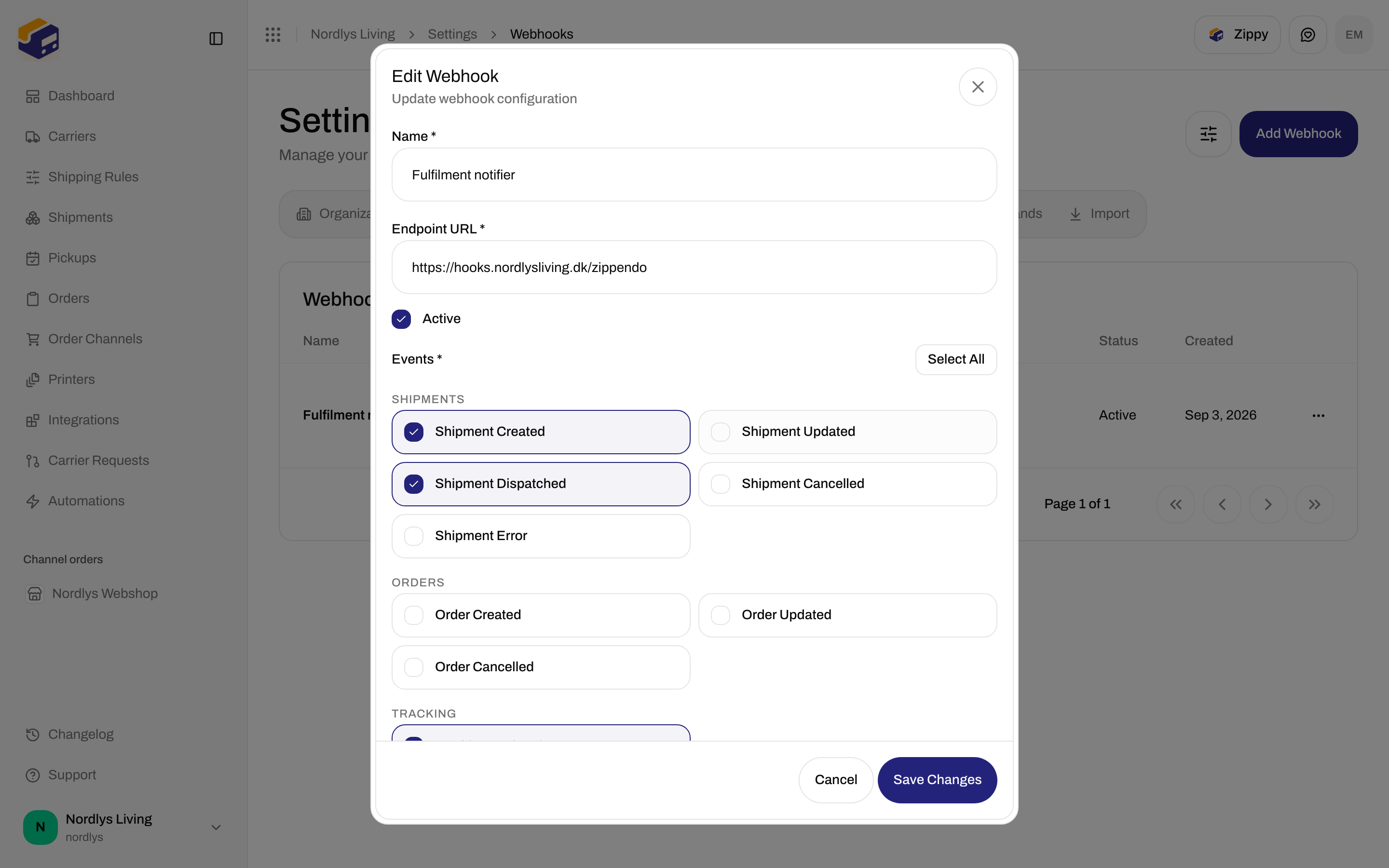Click the Zippendo logo icon
The image size is (1389, 868).
tap(39, 38)
